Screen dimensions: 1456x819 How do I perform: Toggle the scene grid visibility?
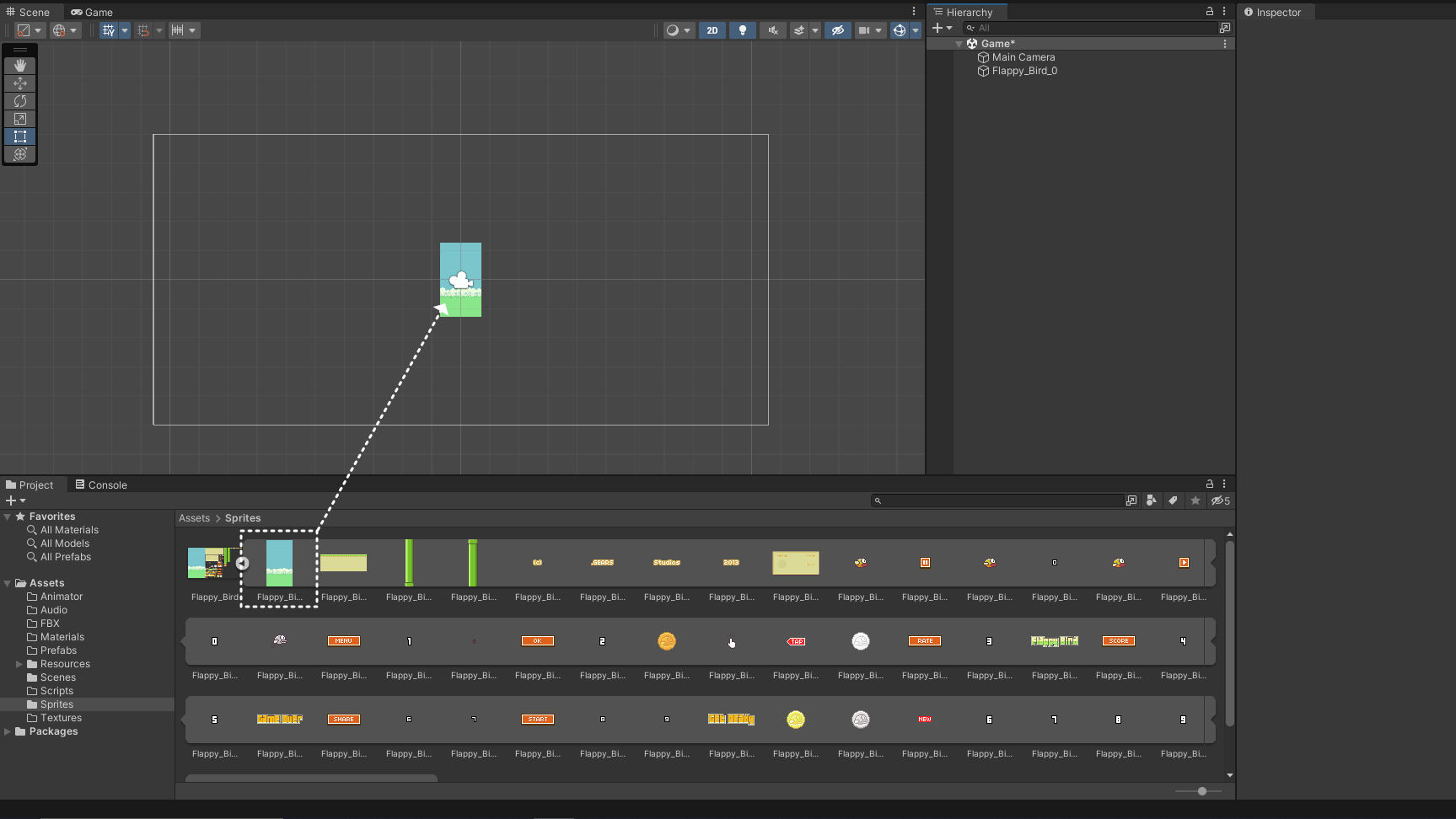pos(109,30)
